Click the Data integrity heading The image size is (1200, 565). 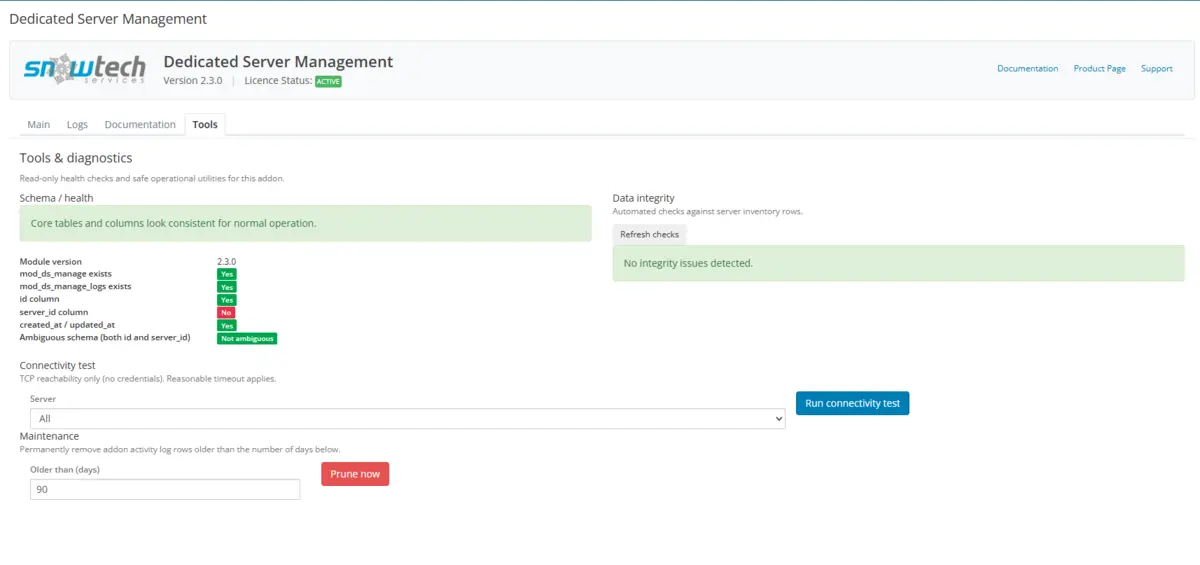click(x=644, y=198)
